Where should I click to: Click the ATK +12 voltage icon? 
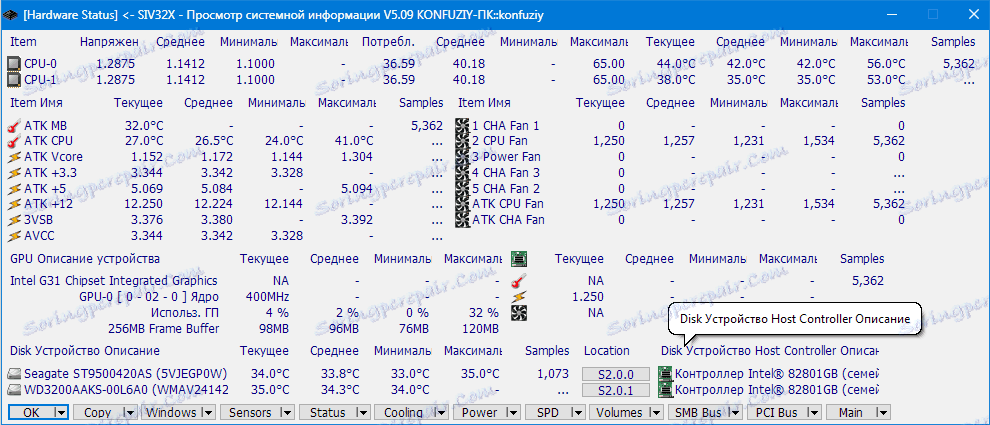pyautogui.click(x=13, y=204)
